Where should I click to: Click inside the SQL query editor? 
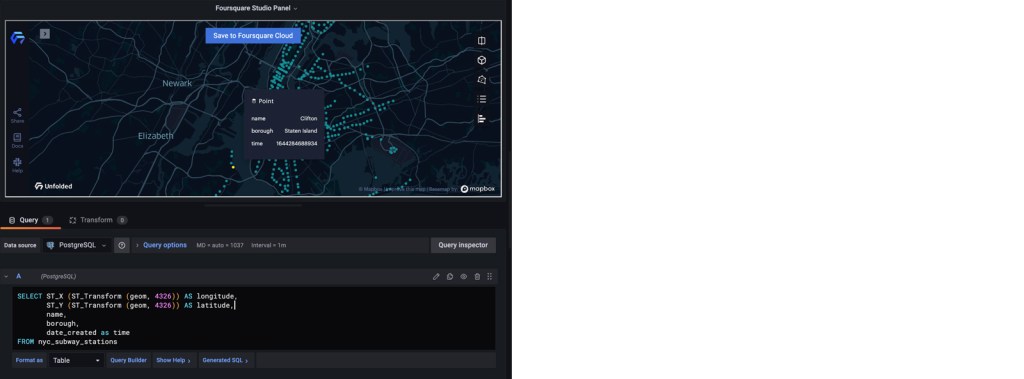coord(254,318)
